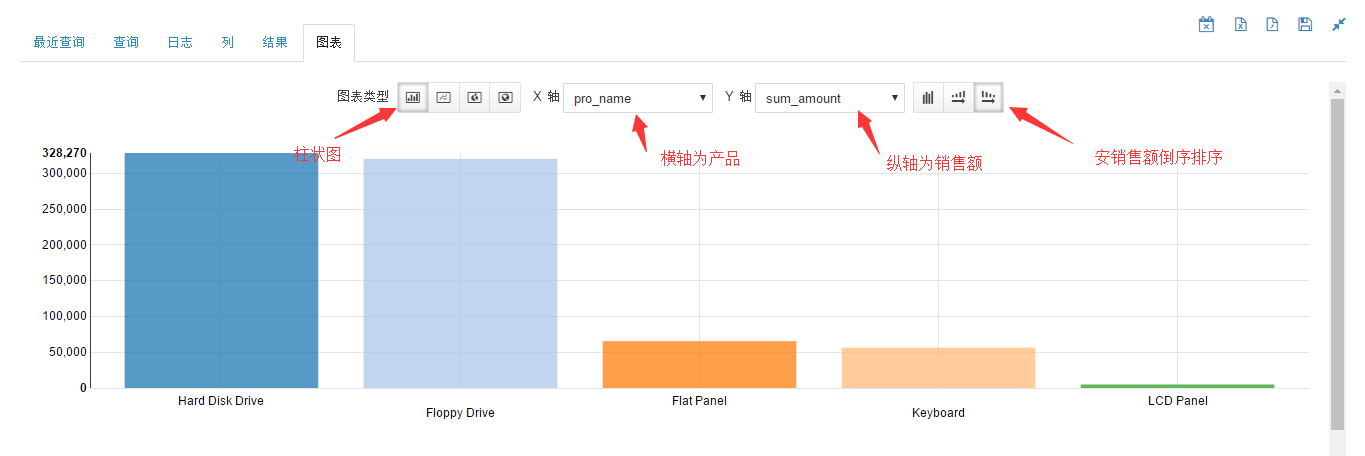Click the 150,000 axis tick label
Viewport: 1365px width, 456px height.
tap(65, 280)
